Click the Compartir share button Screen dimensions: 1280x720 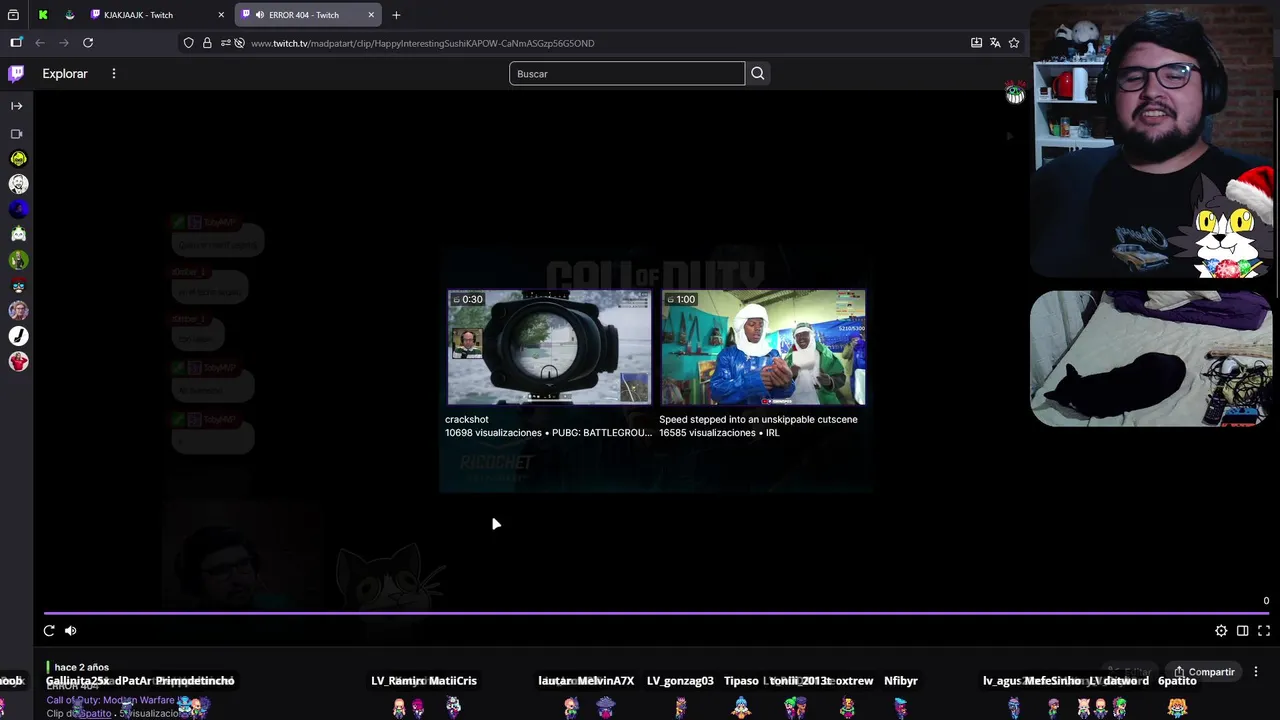coord(1204,672)
